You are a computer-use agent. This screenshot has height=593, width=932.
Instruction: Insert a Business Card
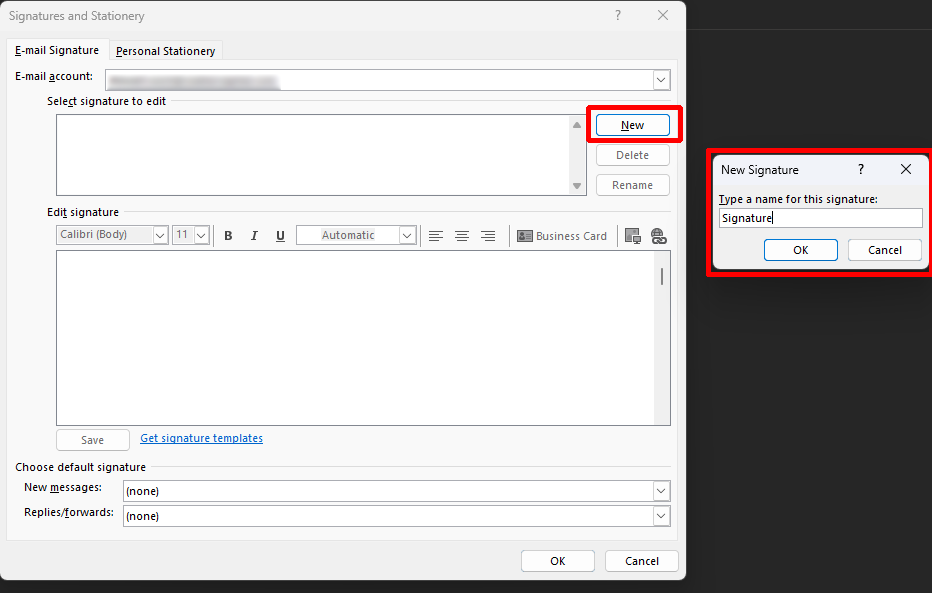(x=562, y=236)
